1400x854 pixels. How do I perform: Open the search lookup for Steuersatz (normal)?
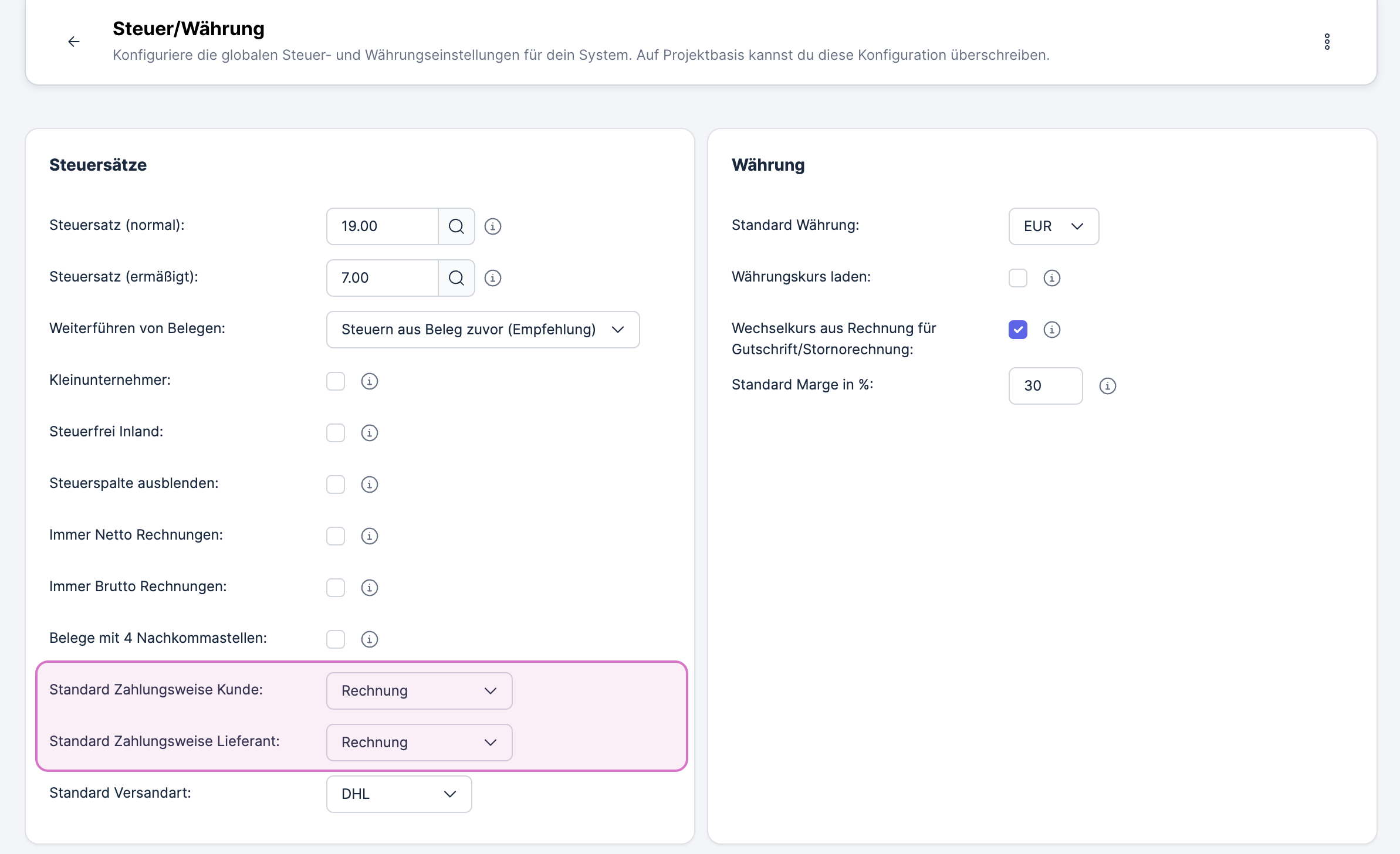[x=456, y=226]
